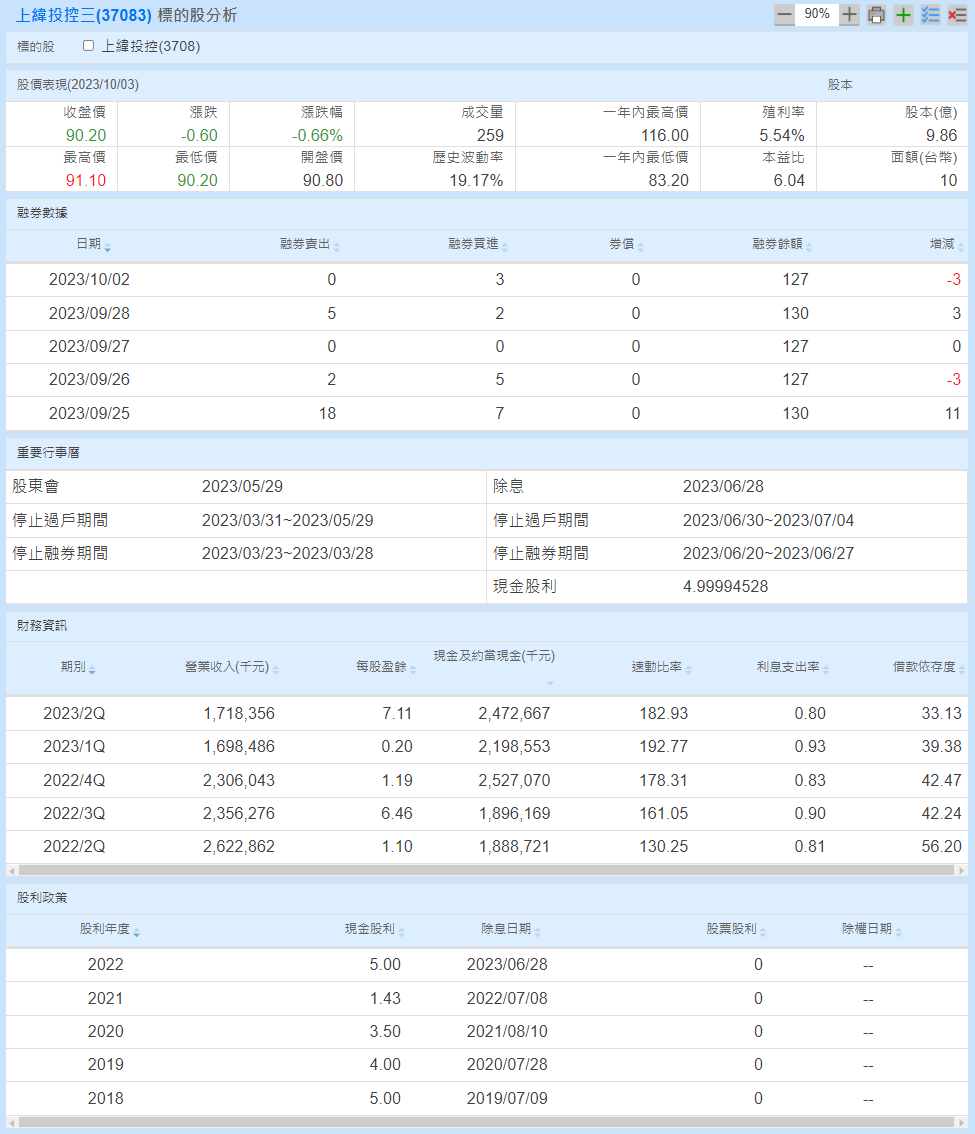Sort dividend table by 股利年度 header

pyautogui.click(x=109, y=930)
